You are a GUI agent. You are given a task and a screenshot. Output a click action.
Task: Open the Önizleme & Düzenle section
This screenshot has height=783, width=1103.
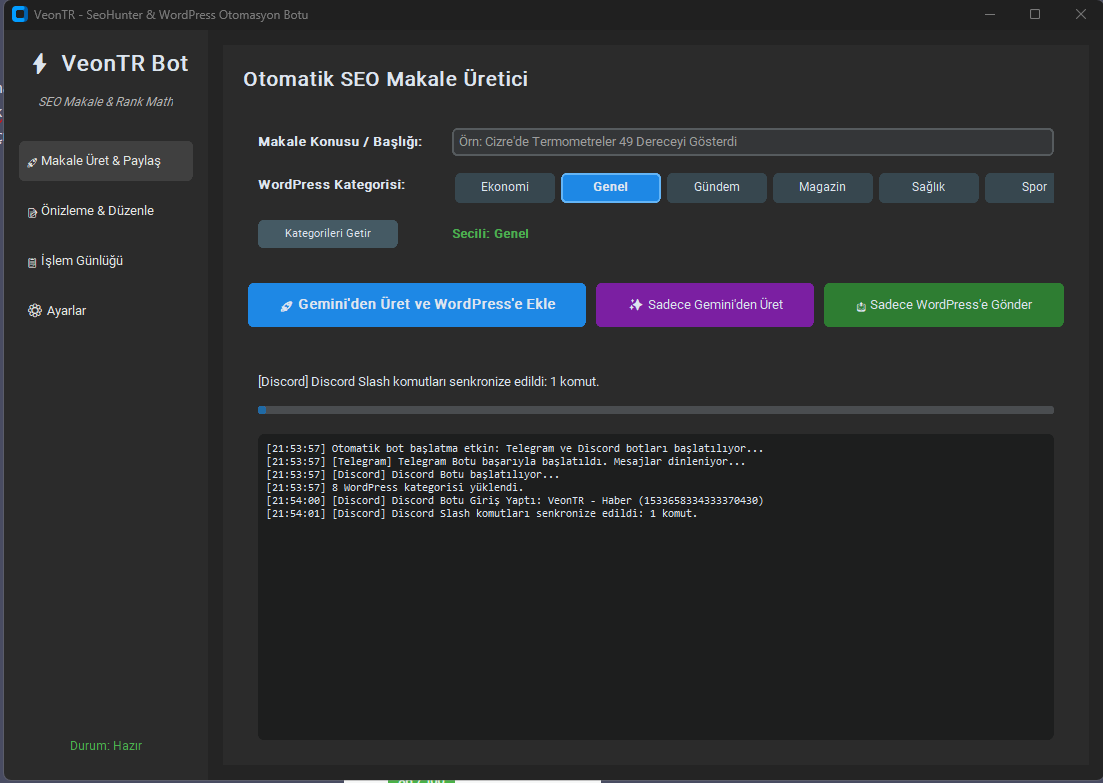click(x=106, y=211)
